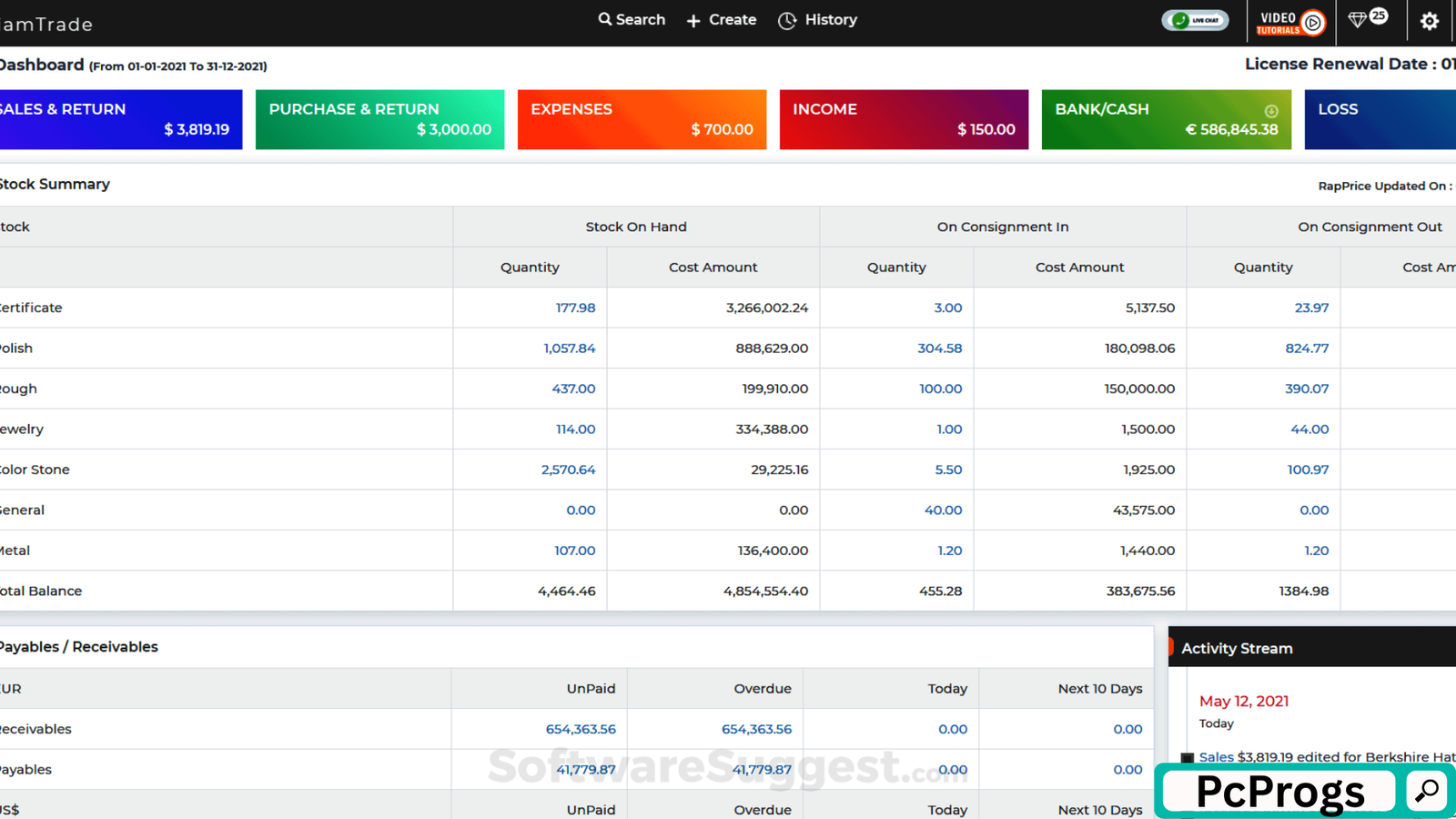Open Jewelry consignment out quantity 44.00
1456x819 pixels.
point(1309,430)
